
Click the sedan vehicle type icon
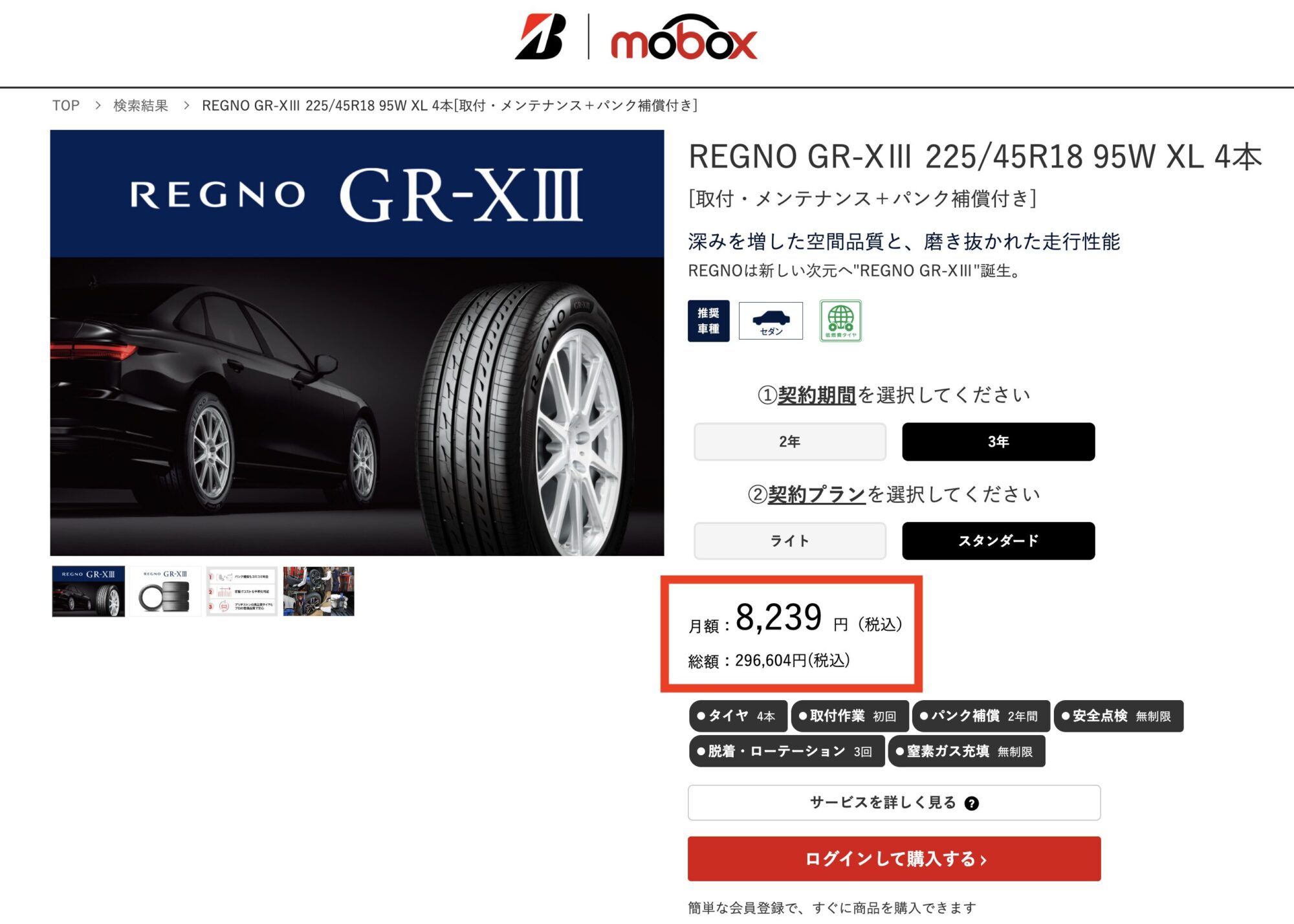coord(771,321)
